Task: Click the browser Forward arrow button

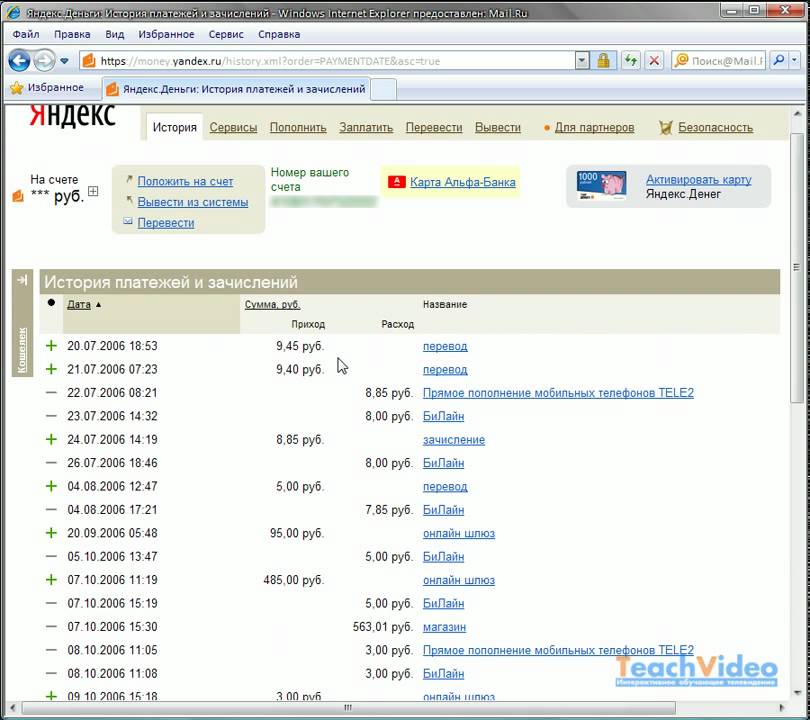Action: pyautogui.click(x=44, y=61)
